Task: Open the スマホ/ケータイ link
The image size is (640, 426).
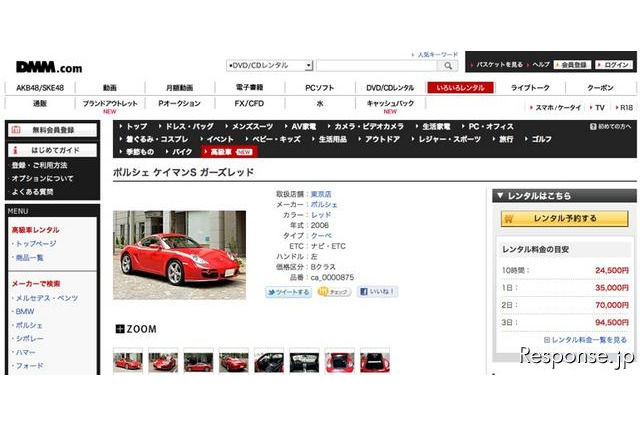Action: (558, 108)
